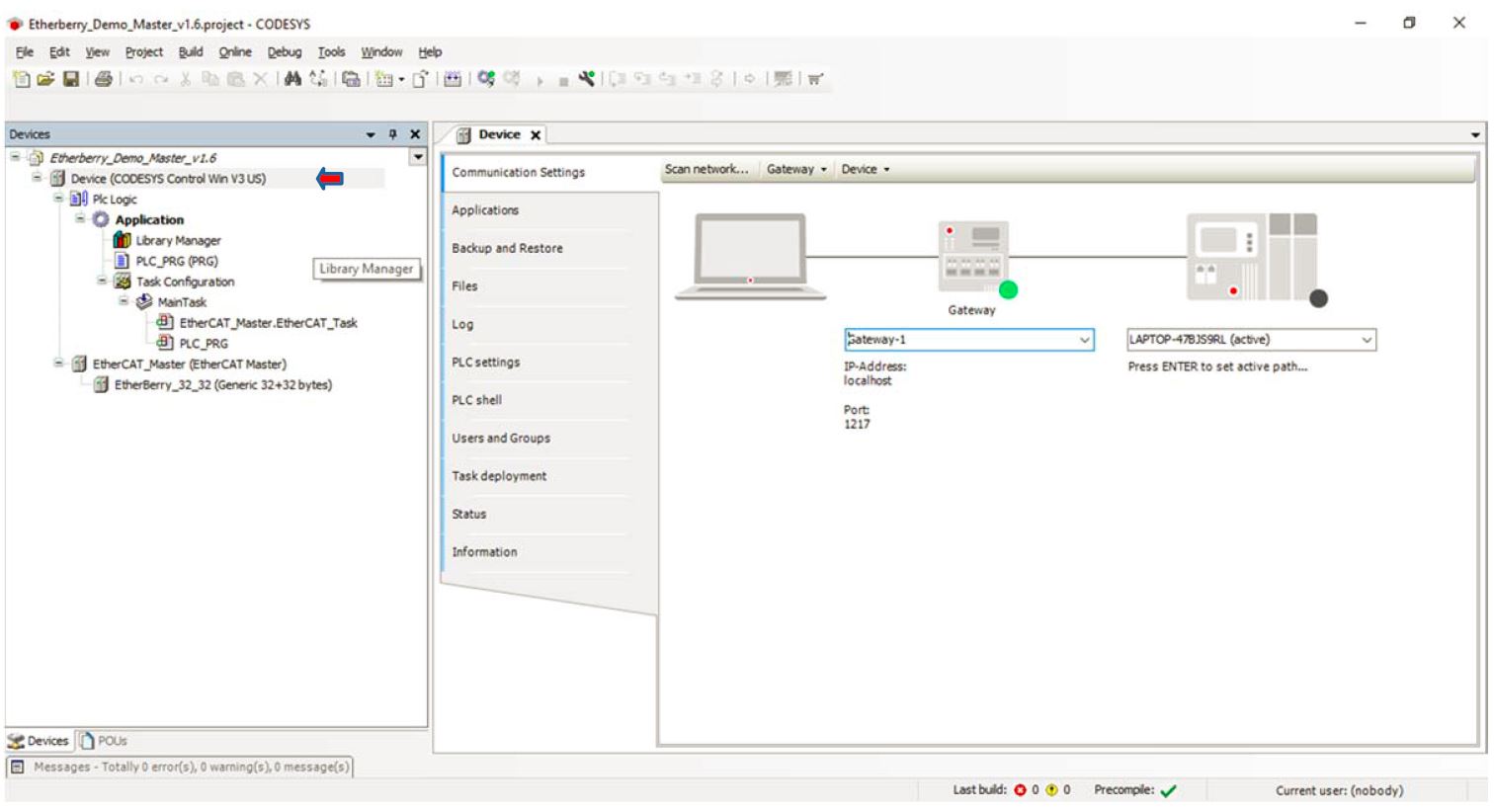Click the PLC controller image on the right

[1252, 257]
